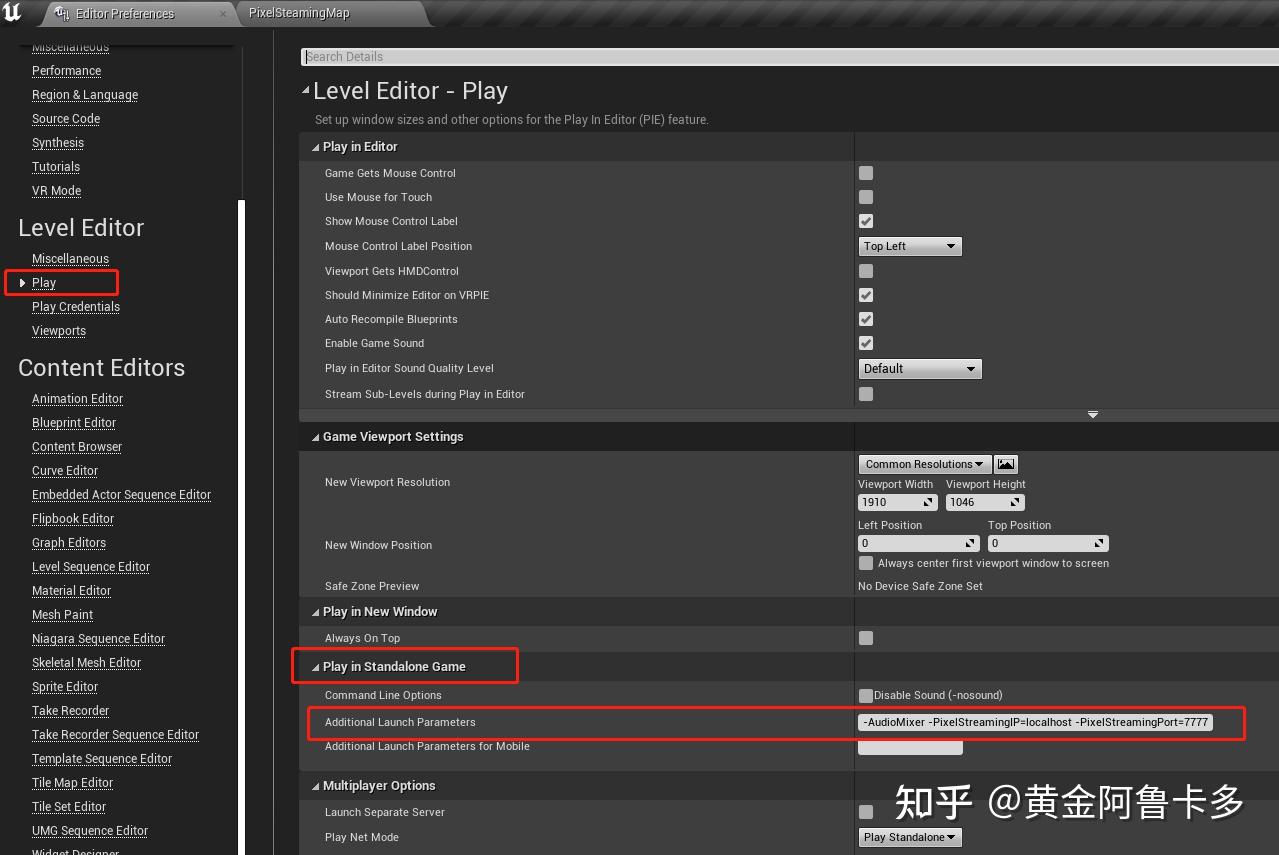
Task: Enable Game Gets Mouse Control
Action: pos(865,172)
